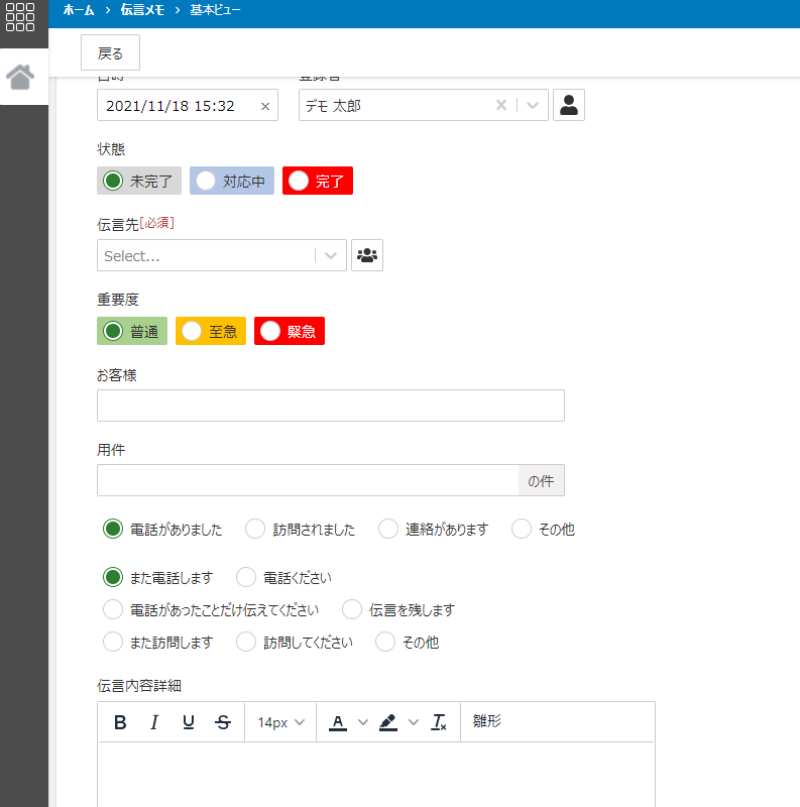Expand the 登録者 dropdown arrow
Screen dimensions: 800x807
(533, 105)
